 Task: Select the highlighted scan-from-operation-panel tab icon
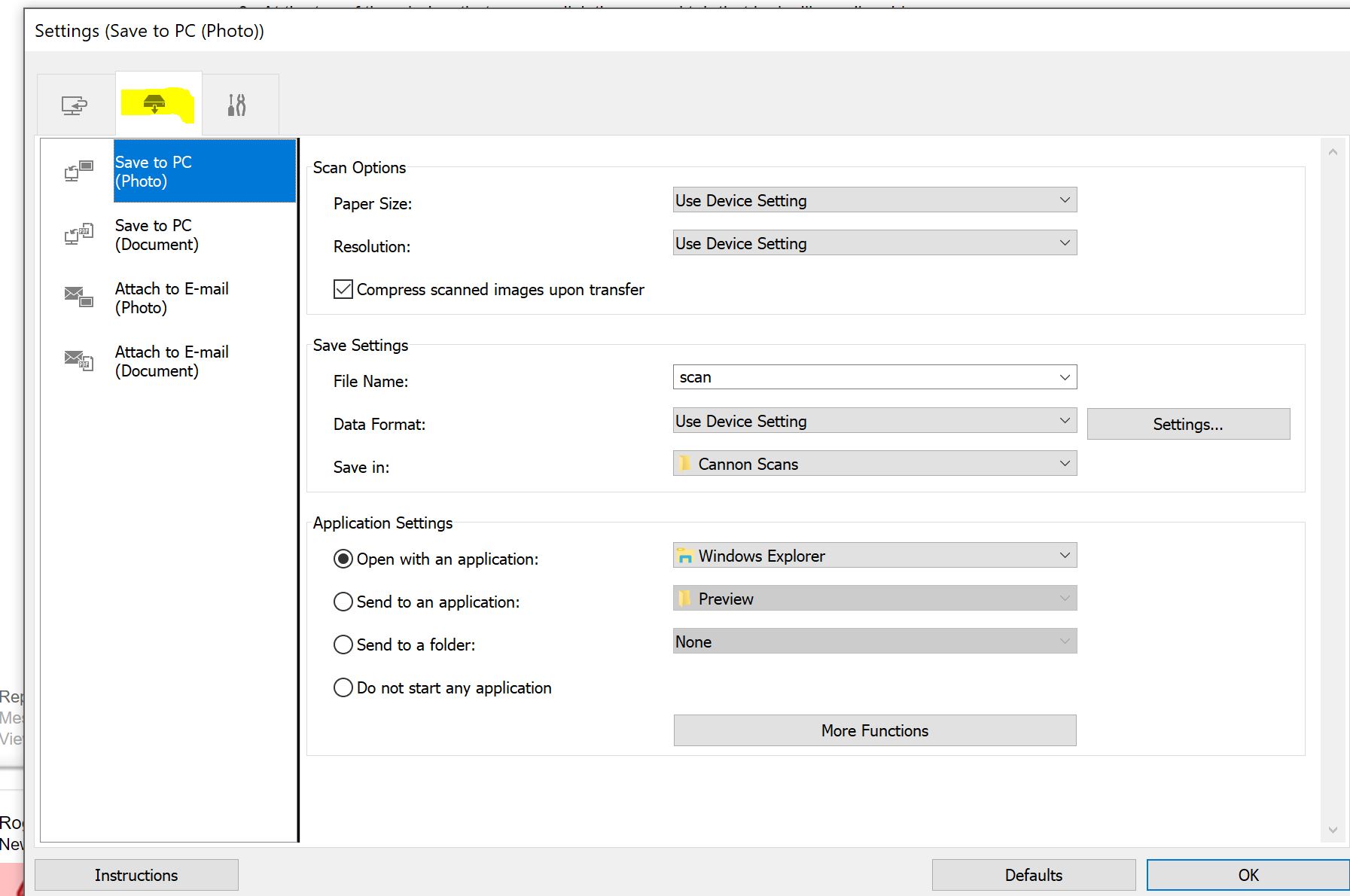(155, 104)
